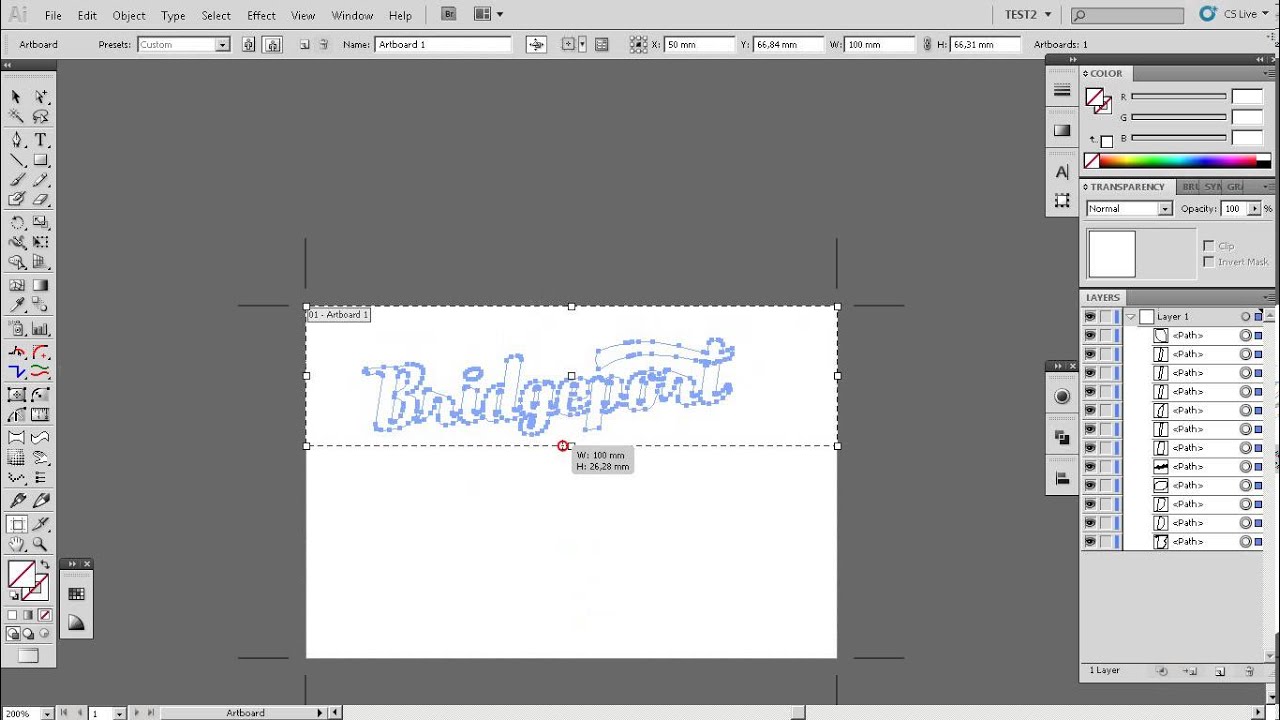1280x720 pixels.
Task: Open the Gradient panel icon in dock
Action: click(1062, 130)
